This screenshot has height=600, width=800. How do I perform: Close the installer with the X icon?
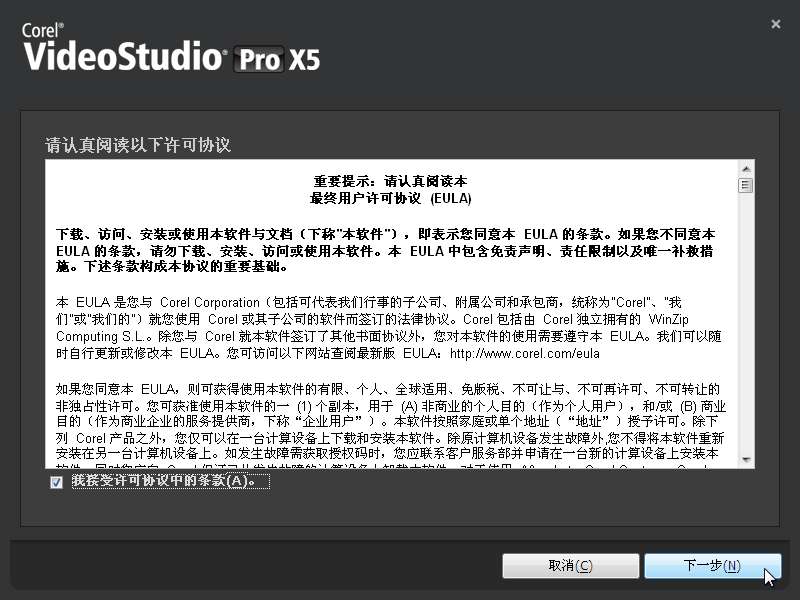coord(776,24)
